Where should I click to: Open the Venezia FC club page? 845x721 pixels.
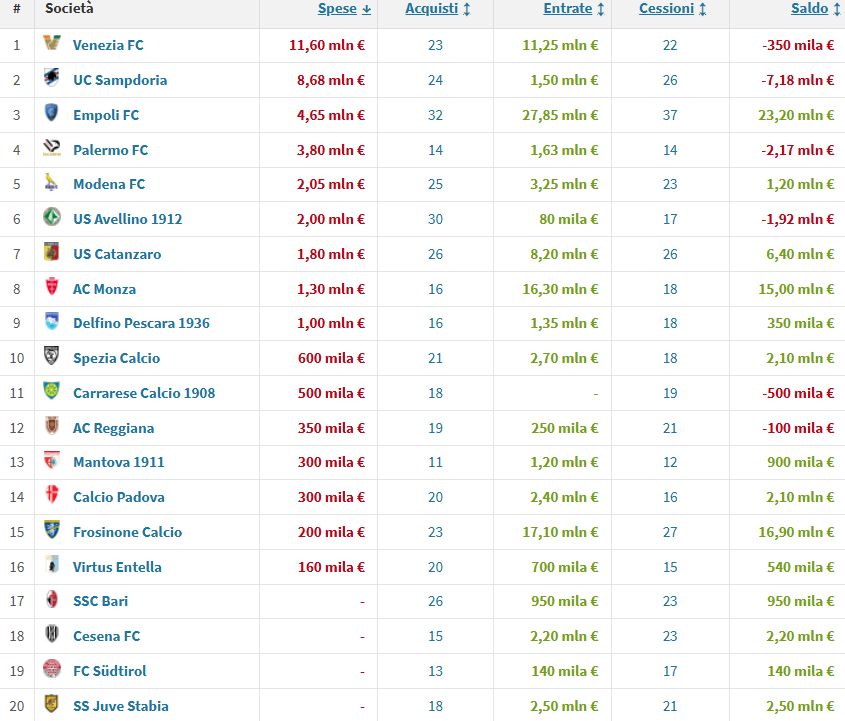[108, 45]
